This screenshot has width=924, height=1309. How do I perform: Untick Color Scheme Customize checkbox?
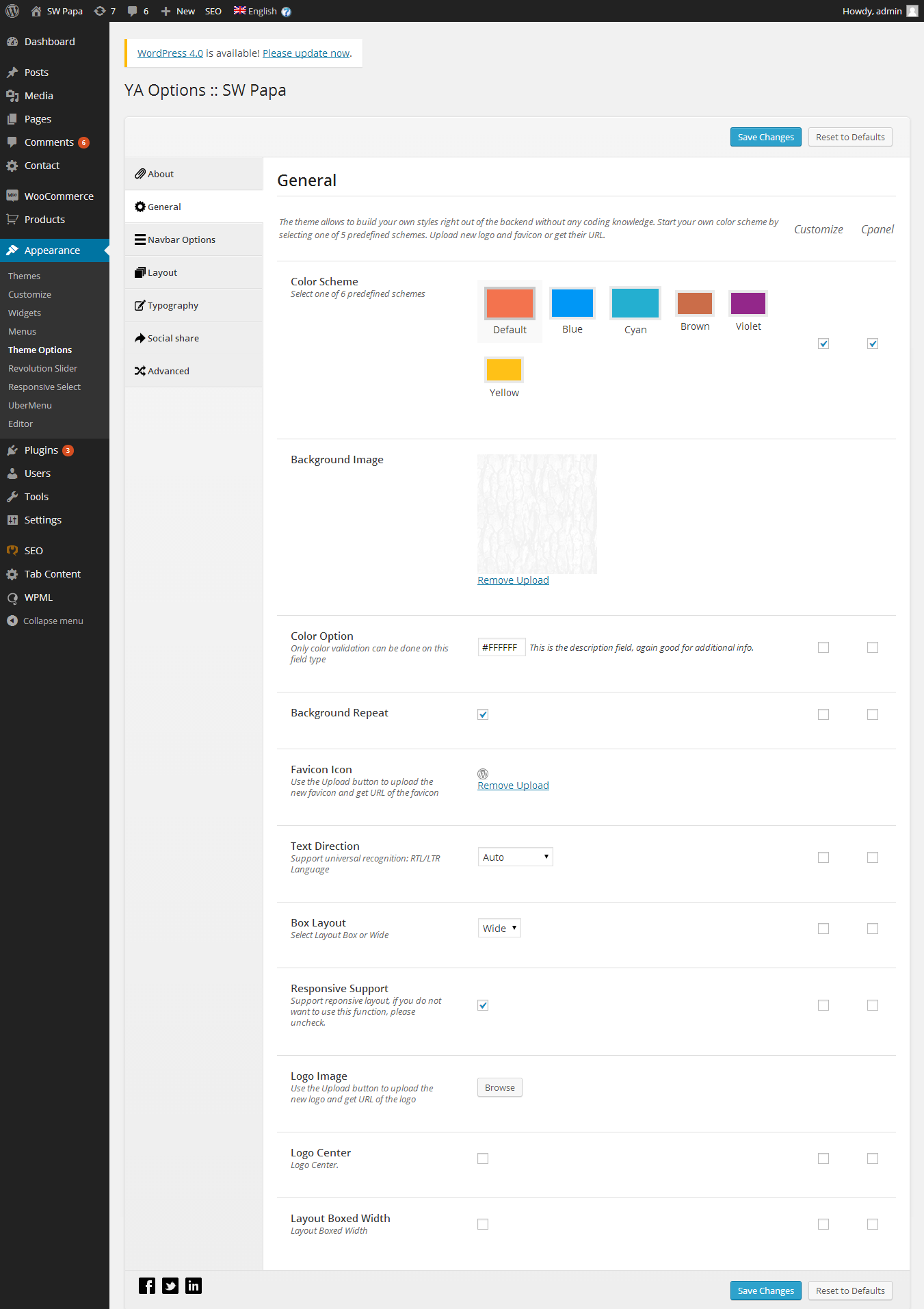pyautogui.click(x=823, y=344)
